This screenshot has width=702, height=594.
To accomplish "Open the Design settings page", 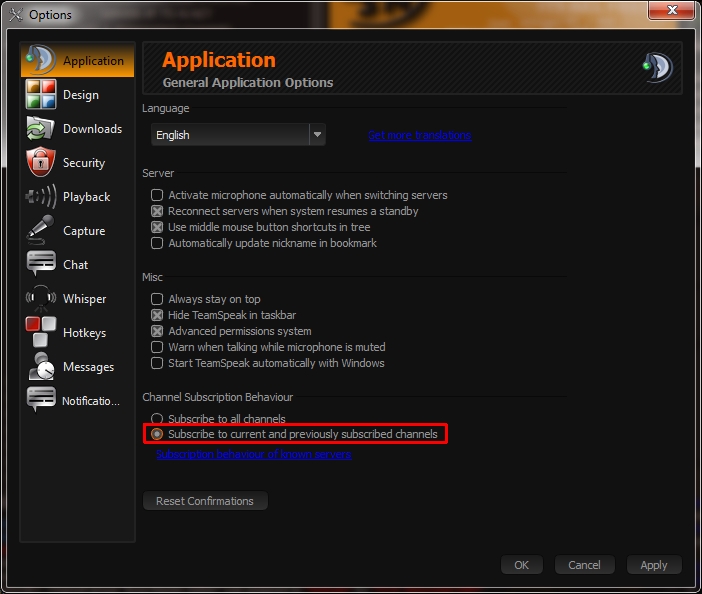I will (x=81, y=95).
